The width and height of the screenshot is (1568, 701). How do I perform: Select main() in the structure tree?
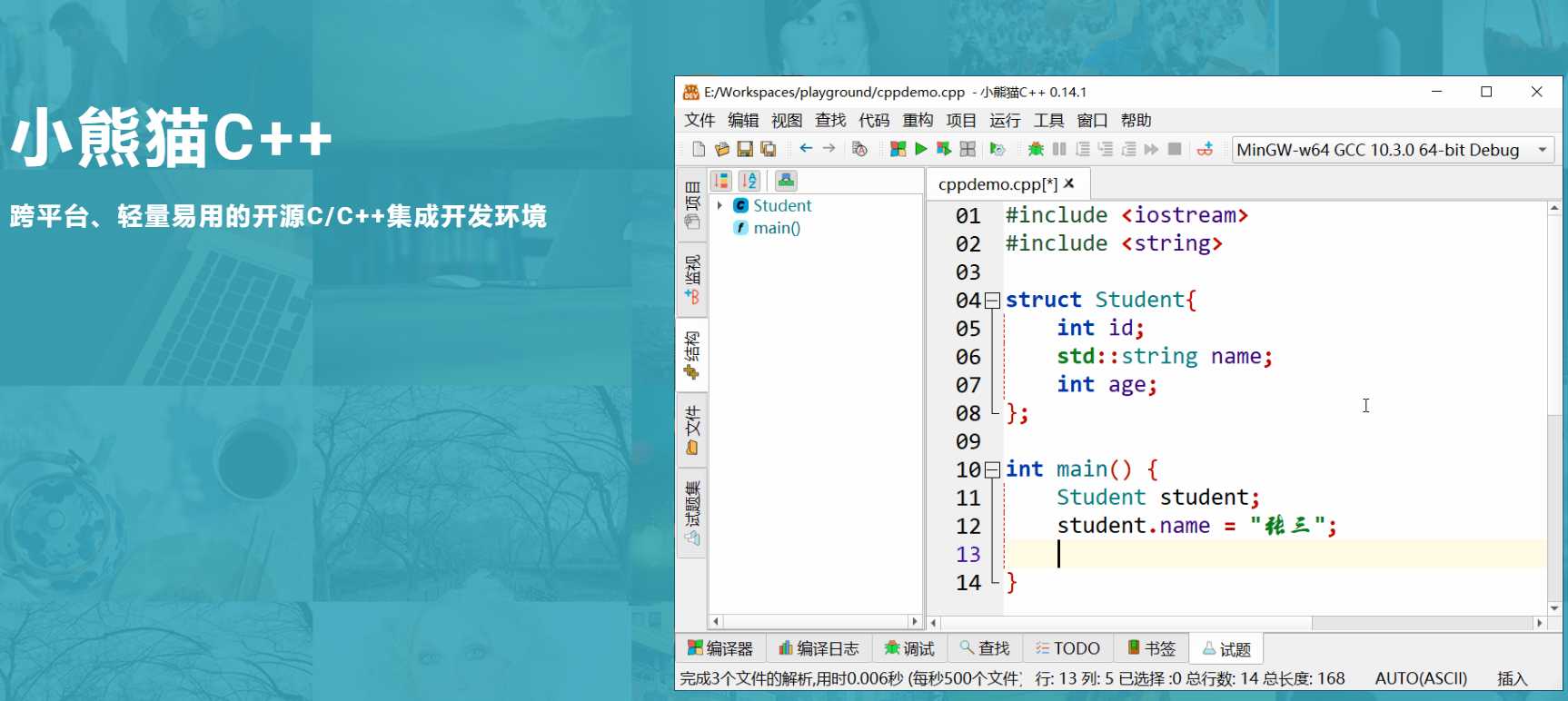click(777, 228)
